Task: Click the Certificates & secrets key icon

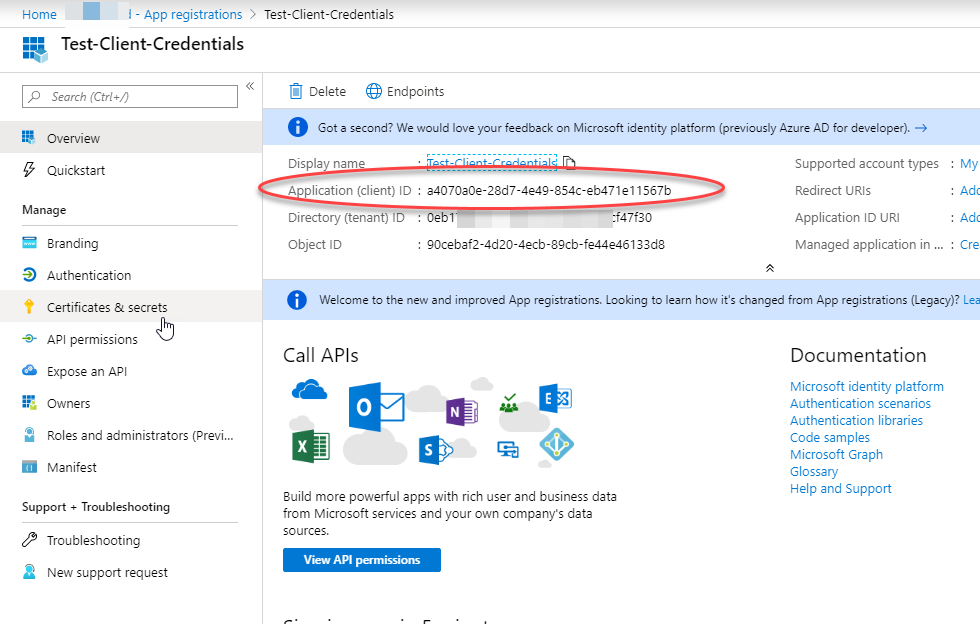Action: (x=29, y=306)
